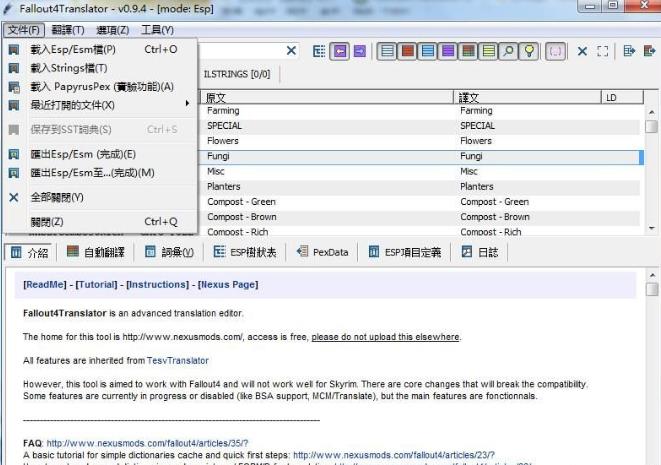
Task: Select the Fungi row in the list
Action: [x=330, y=157]
